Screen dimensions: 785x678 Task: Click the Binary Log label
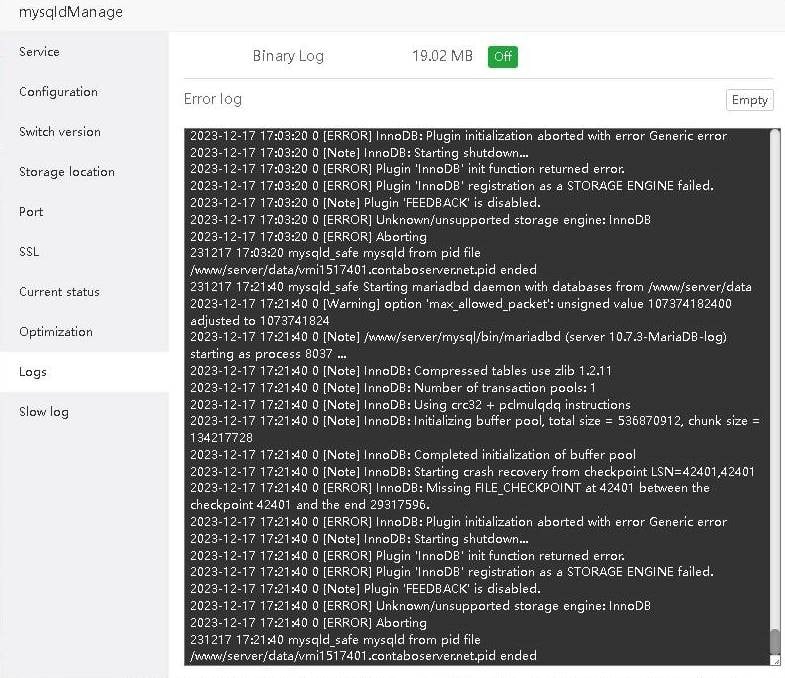tap(288, 56)
